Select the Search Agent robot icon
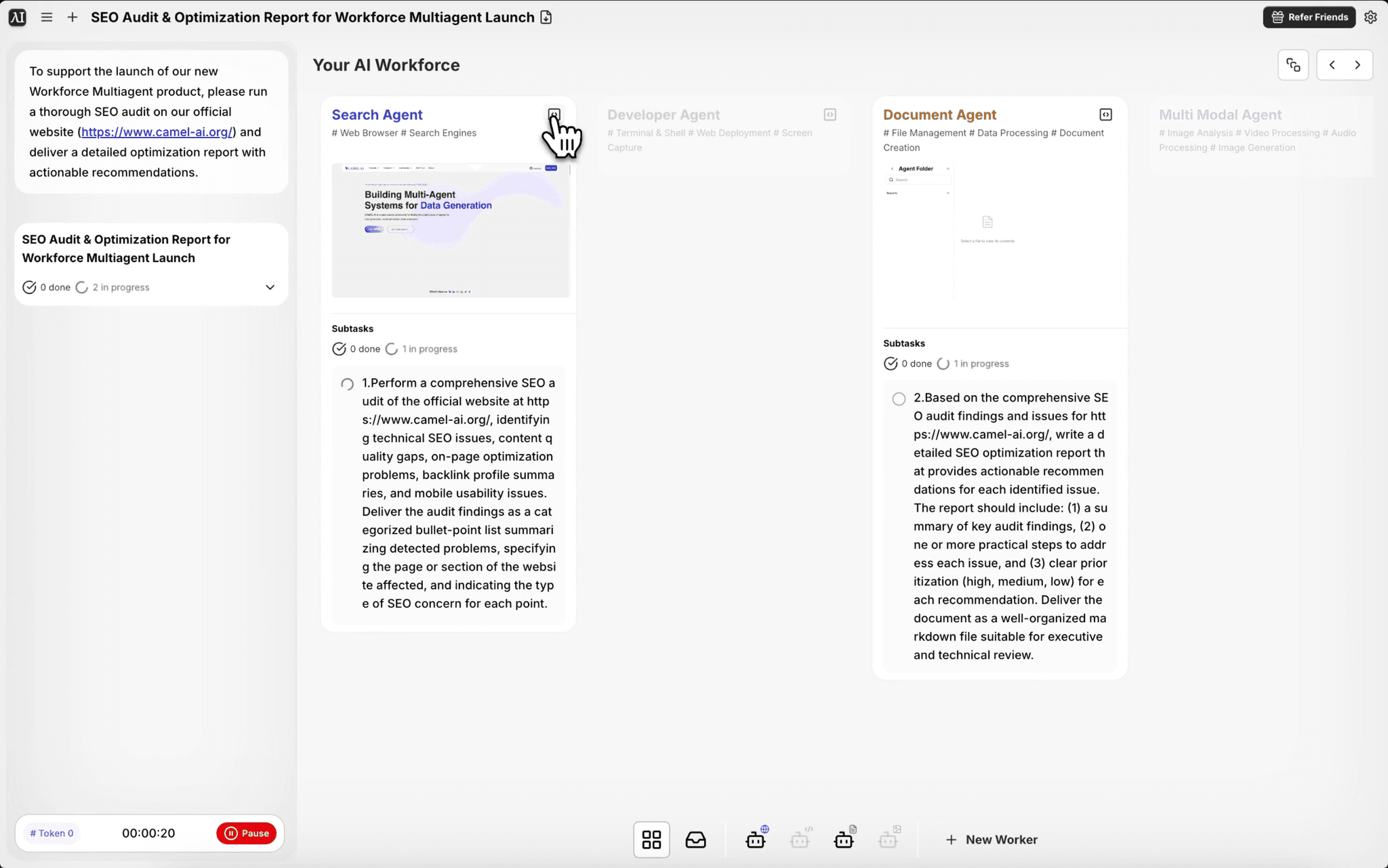This screenshot has width=1388, height=868. coord(756,840)
